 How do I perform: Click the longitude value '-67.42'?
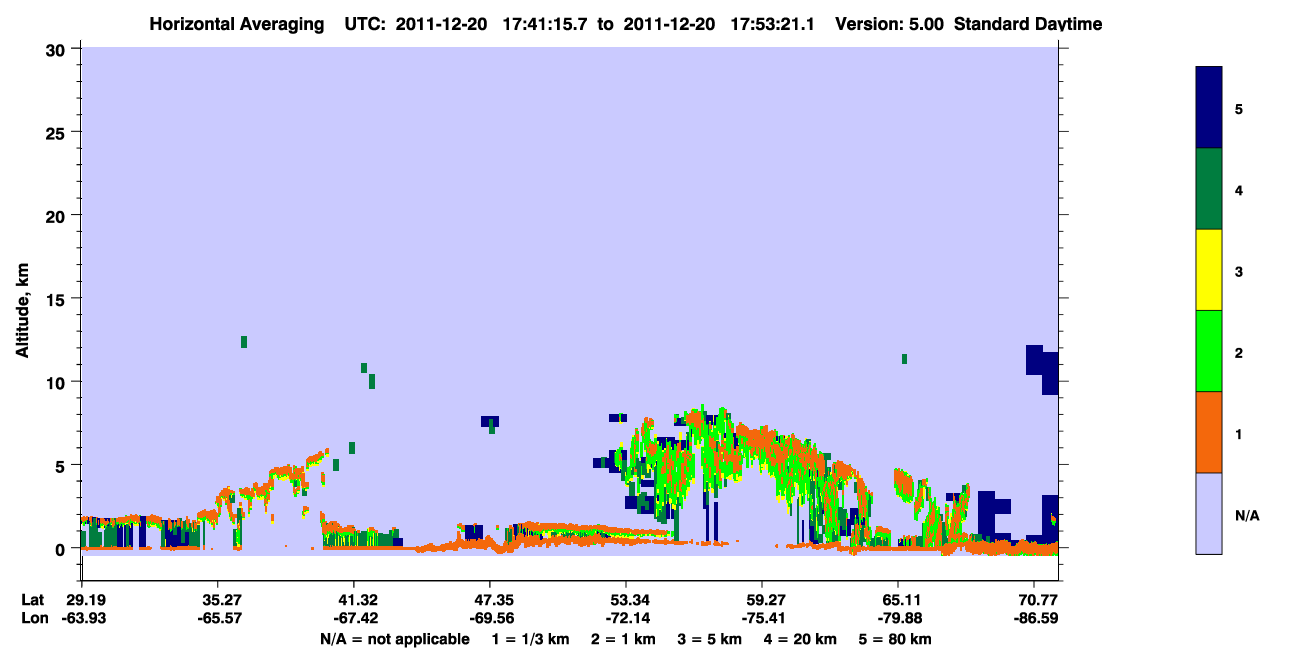[354, 619]
